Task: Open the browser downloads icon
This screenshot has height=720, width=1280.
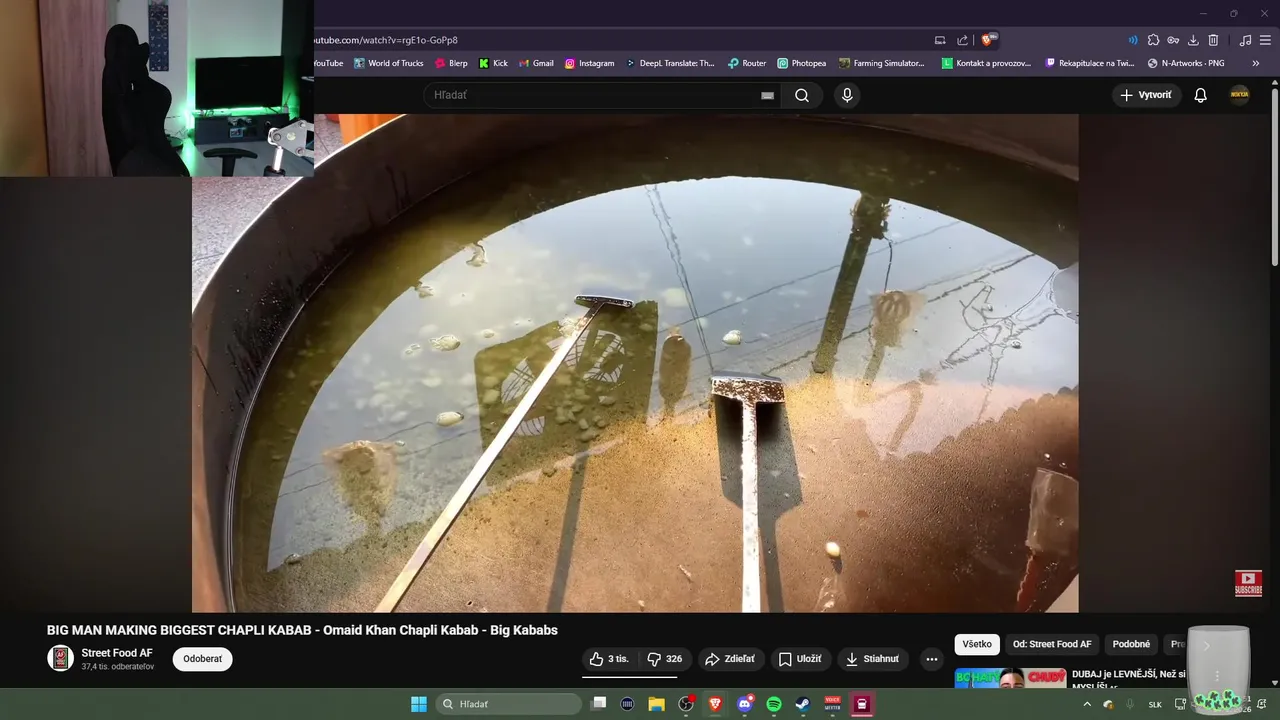Action: pyautogui.click(x=1193, y=40)
